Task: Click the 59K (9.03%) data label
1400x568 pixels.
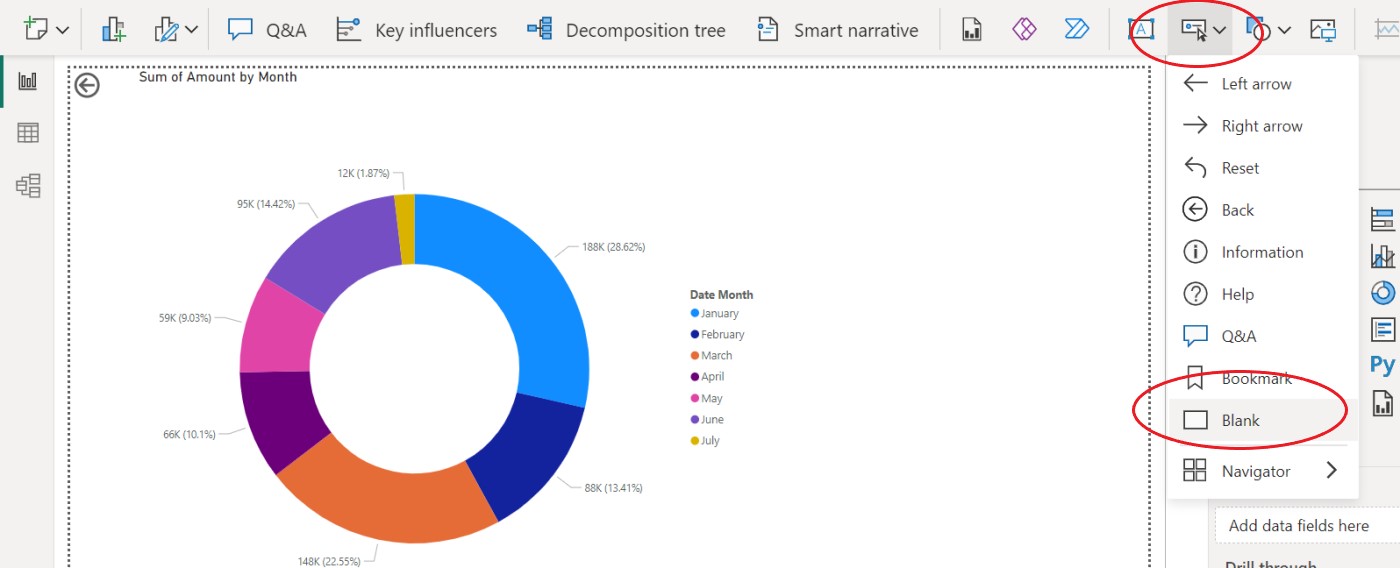Action: coord(185,318)
